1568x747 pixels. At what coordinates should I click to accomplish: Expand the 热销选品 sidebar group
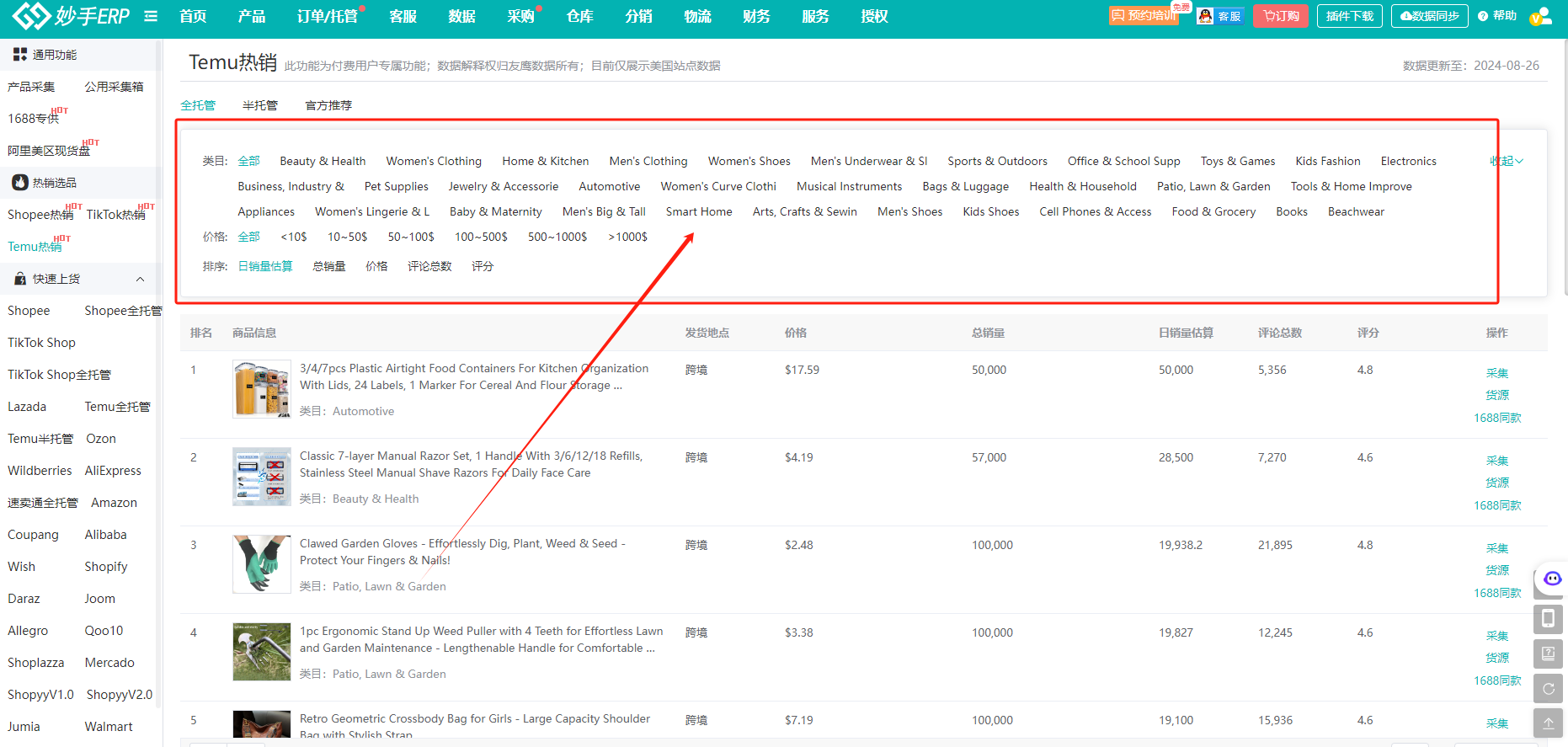point(54,183)
